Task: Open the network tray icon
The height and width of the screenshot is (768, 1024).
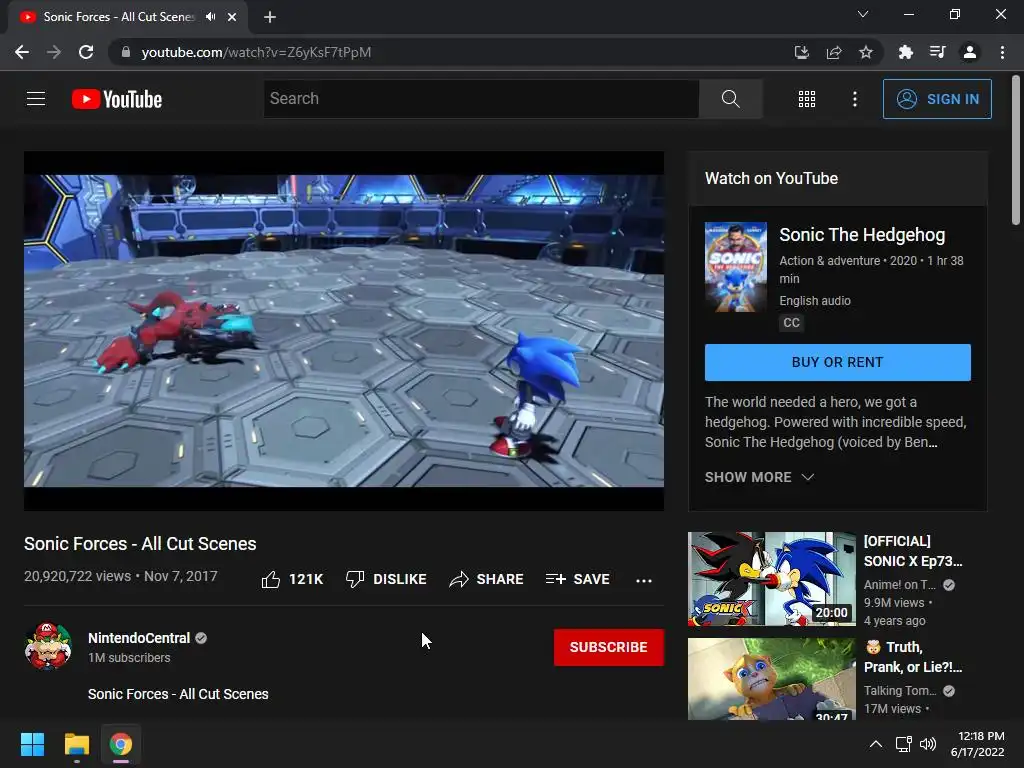Action: [x=904, y=744]
